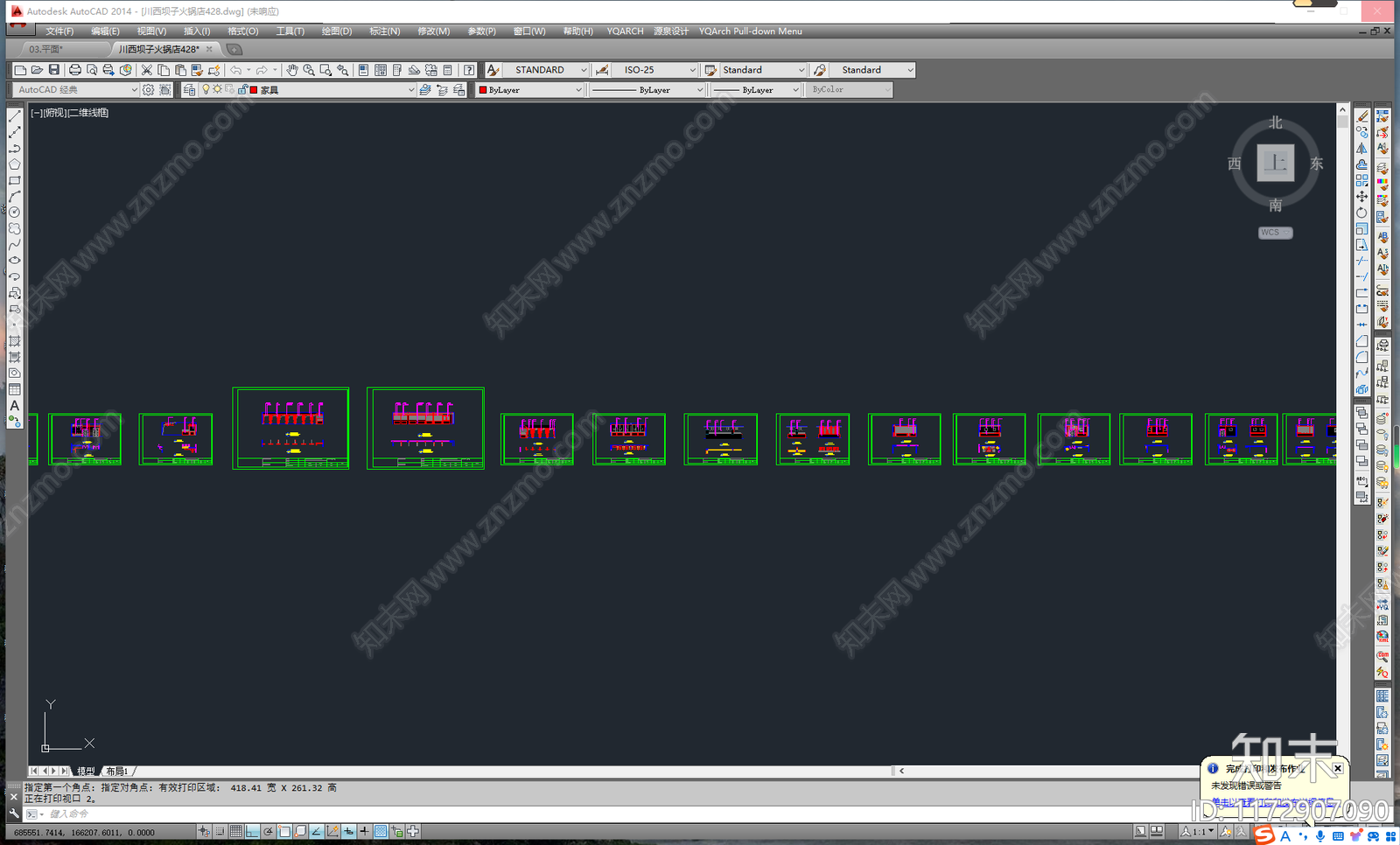
Task: Click the Cut scissors icon
Action: pyautogui.click(x=147, y=70)
